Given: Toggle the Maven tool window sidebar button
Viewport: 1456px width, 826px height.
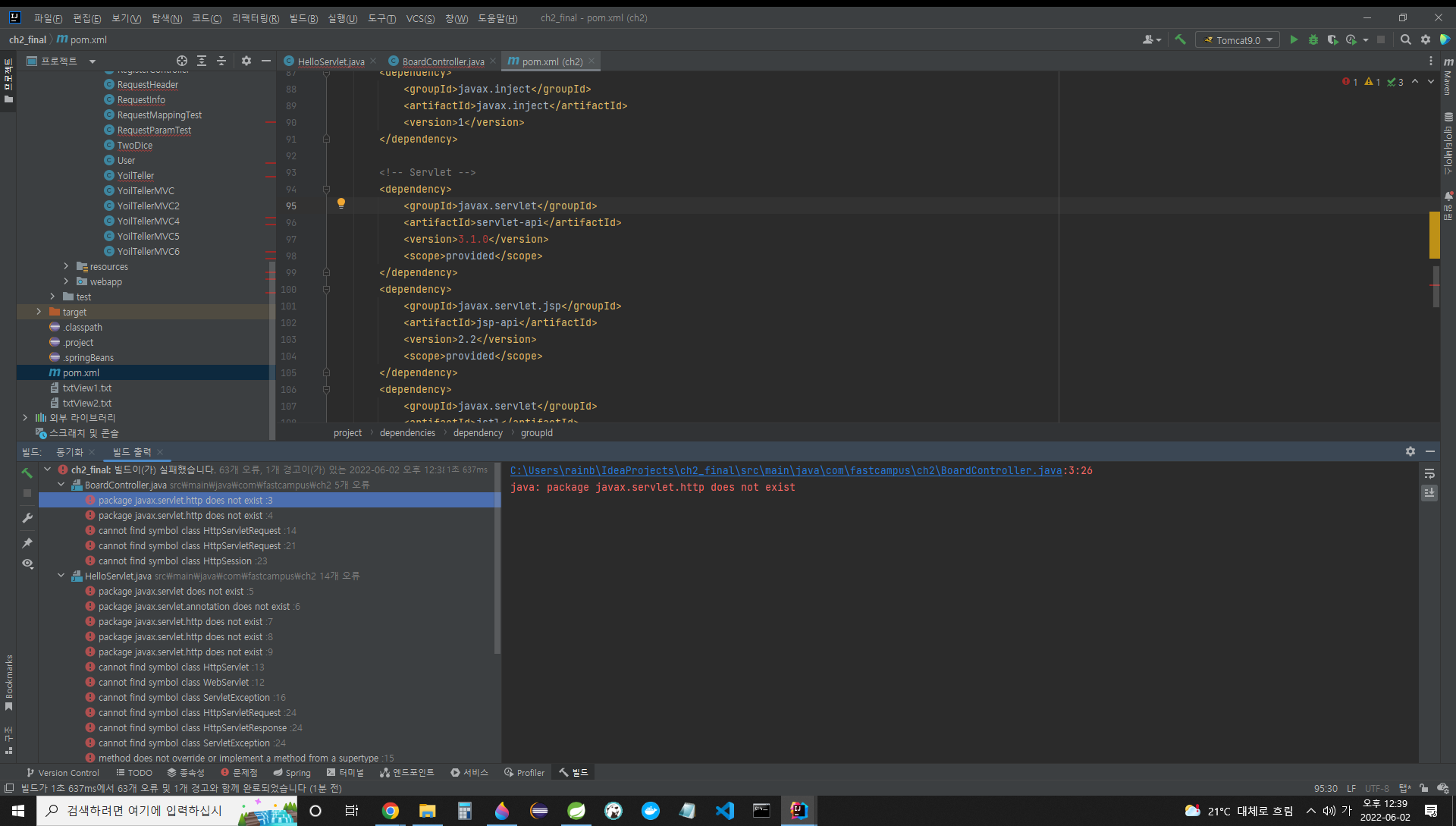Looking at the screenshot, I should coord(1448,76).
